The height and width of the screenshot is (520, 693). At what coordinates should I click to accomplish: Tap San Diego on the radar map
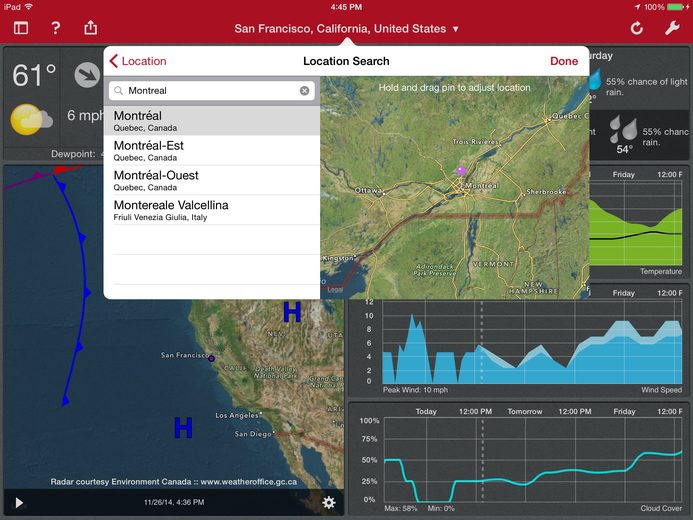(x=253, y=434)
